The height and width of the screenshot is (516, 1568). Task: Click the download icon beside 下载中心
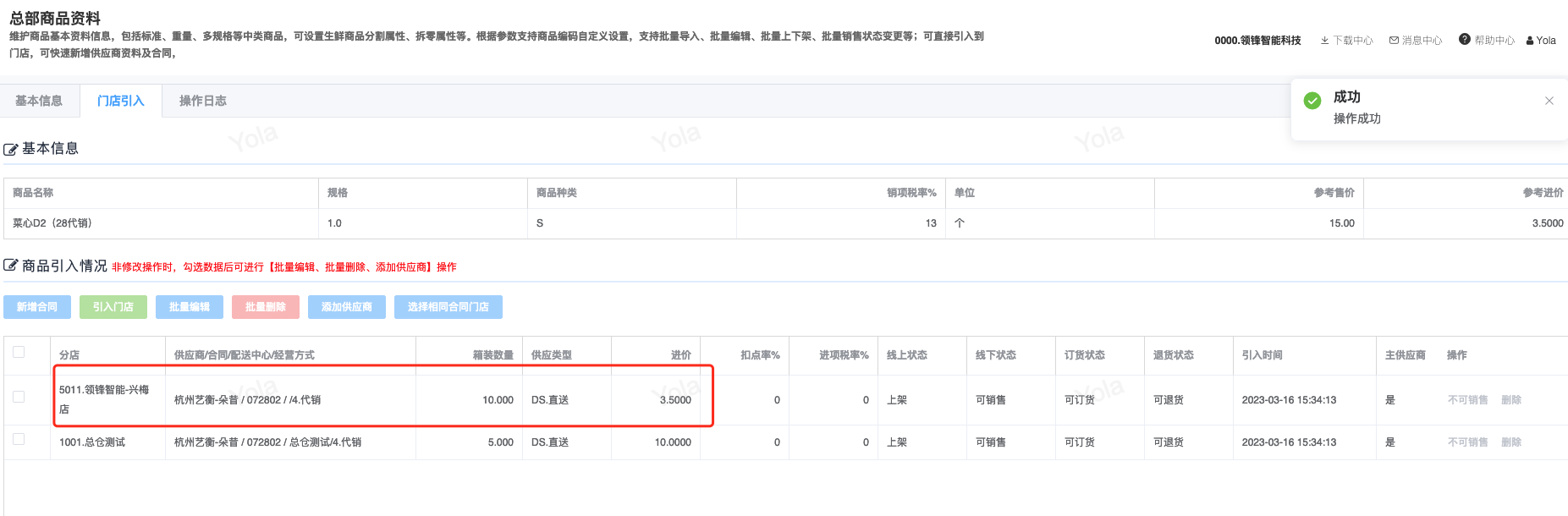[1324, 41]
